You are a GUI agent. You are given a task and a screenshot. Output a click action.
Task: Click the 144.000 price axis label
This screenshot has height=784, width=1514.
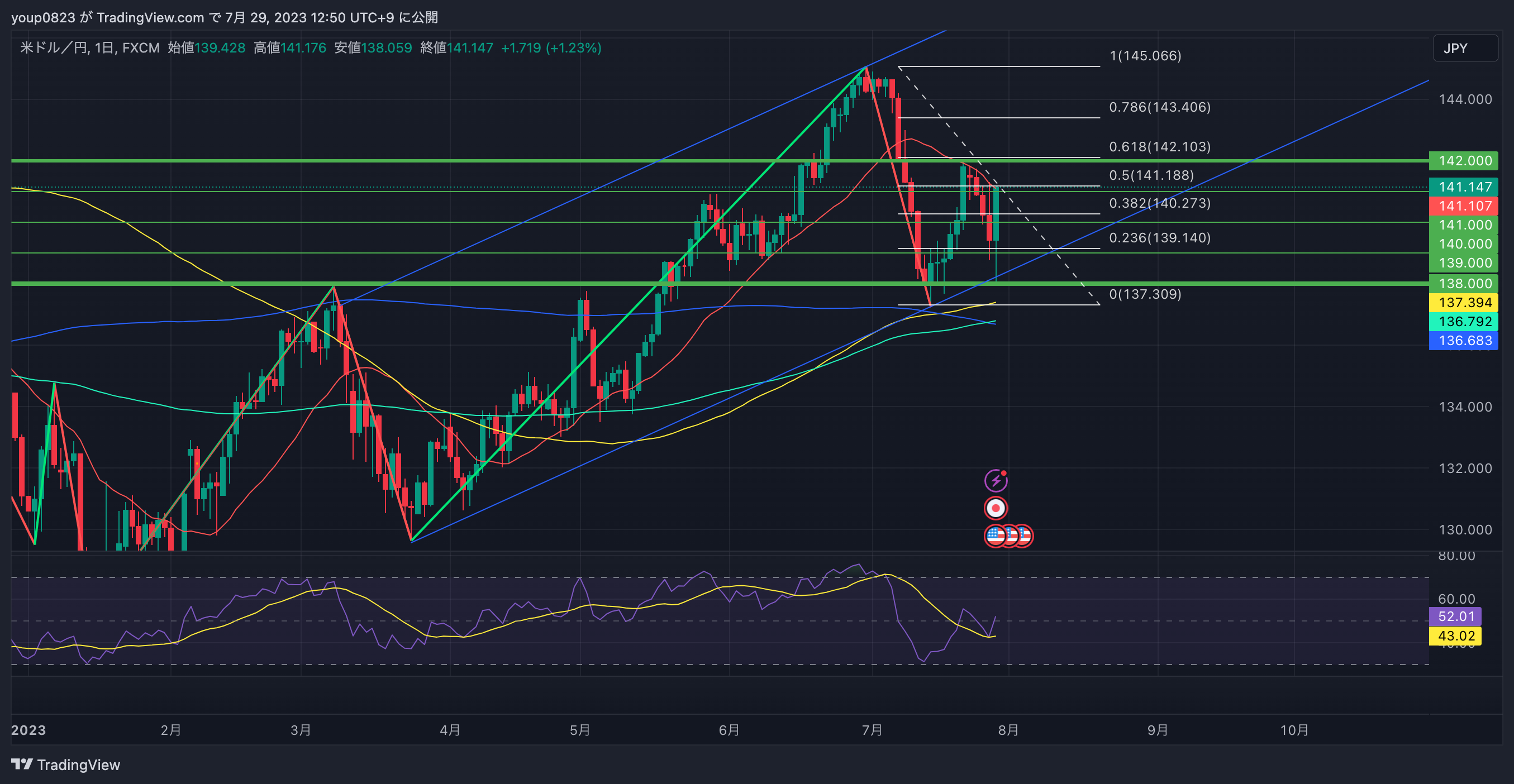(1465, 99)
